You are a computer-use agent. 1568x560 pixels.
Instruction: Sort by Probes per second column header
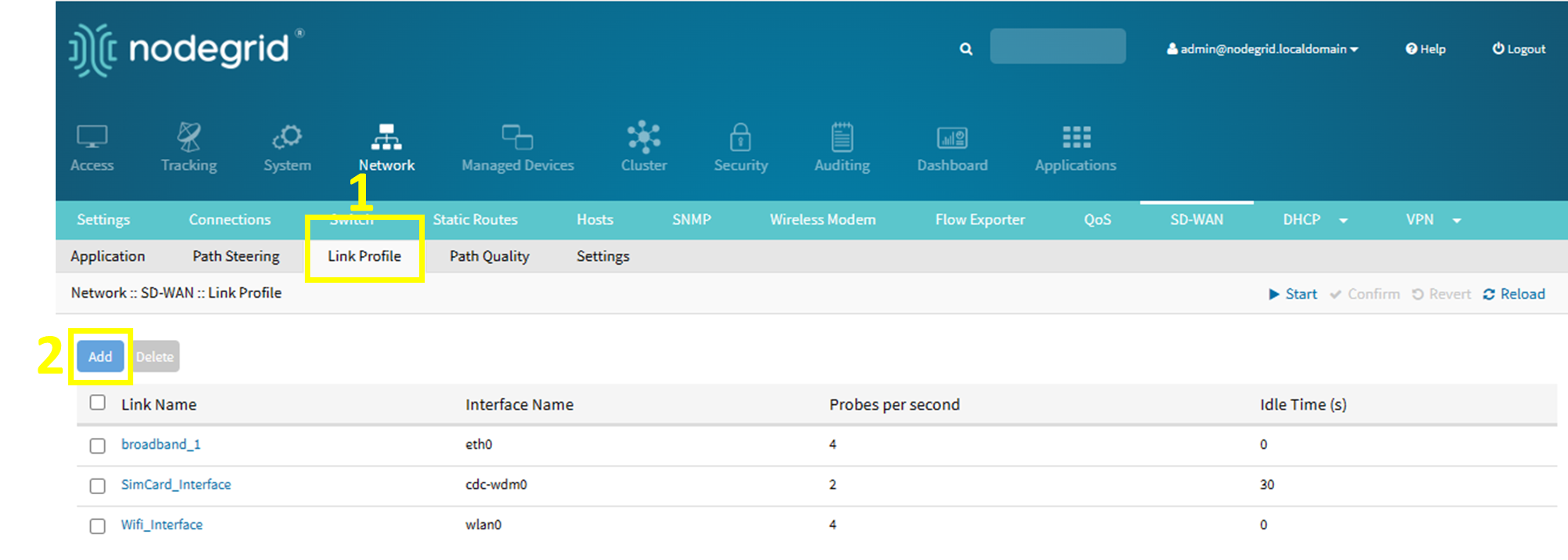(894, 404)
